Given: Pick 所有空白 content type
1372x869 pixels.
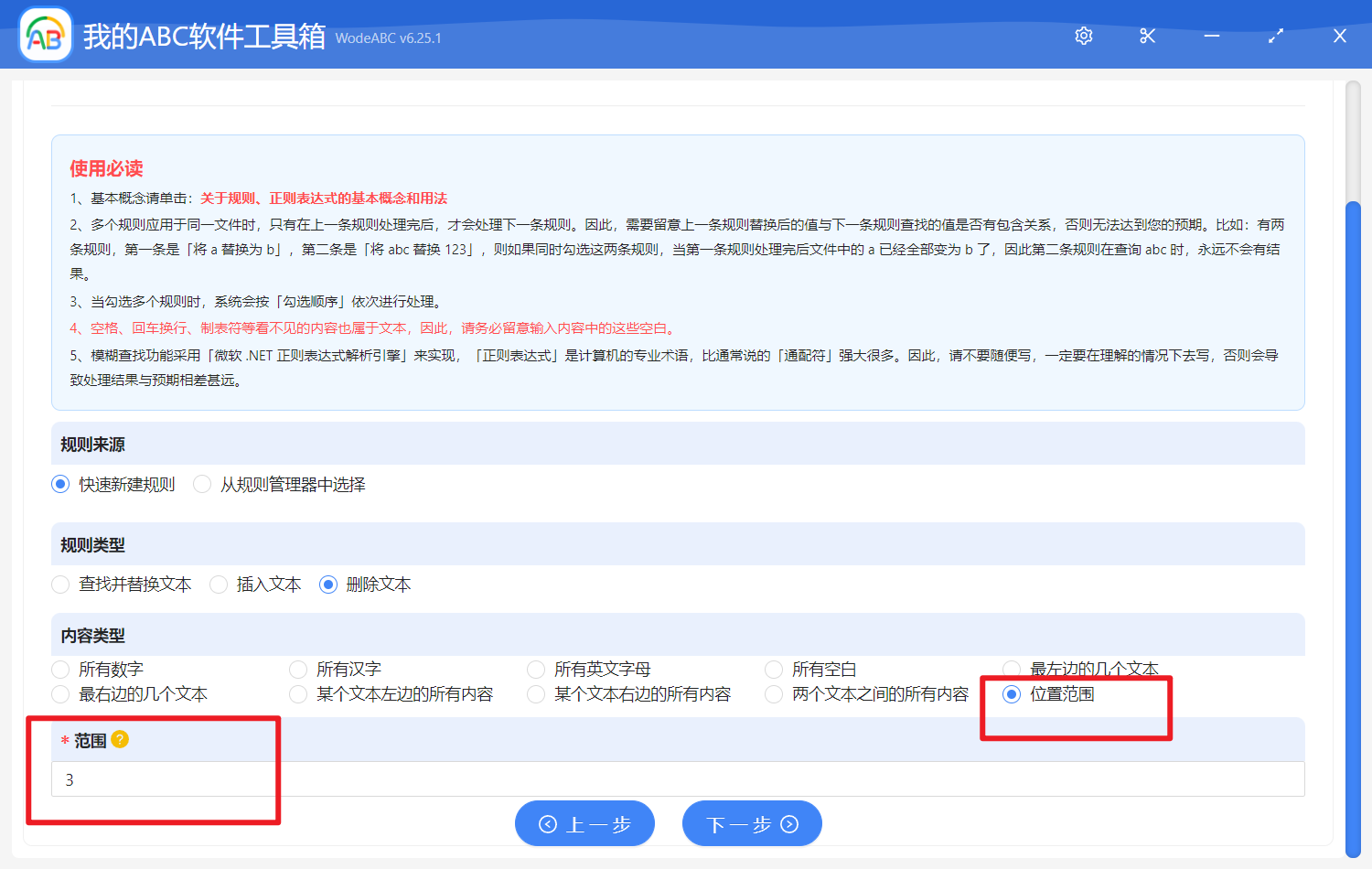Looking at the screenshot, I should (774, 669).
